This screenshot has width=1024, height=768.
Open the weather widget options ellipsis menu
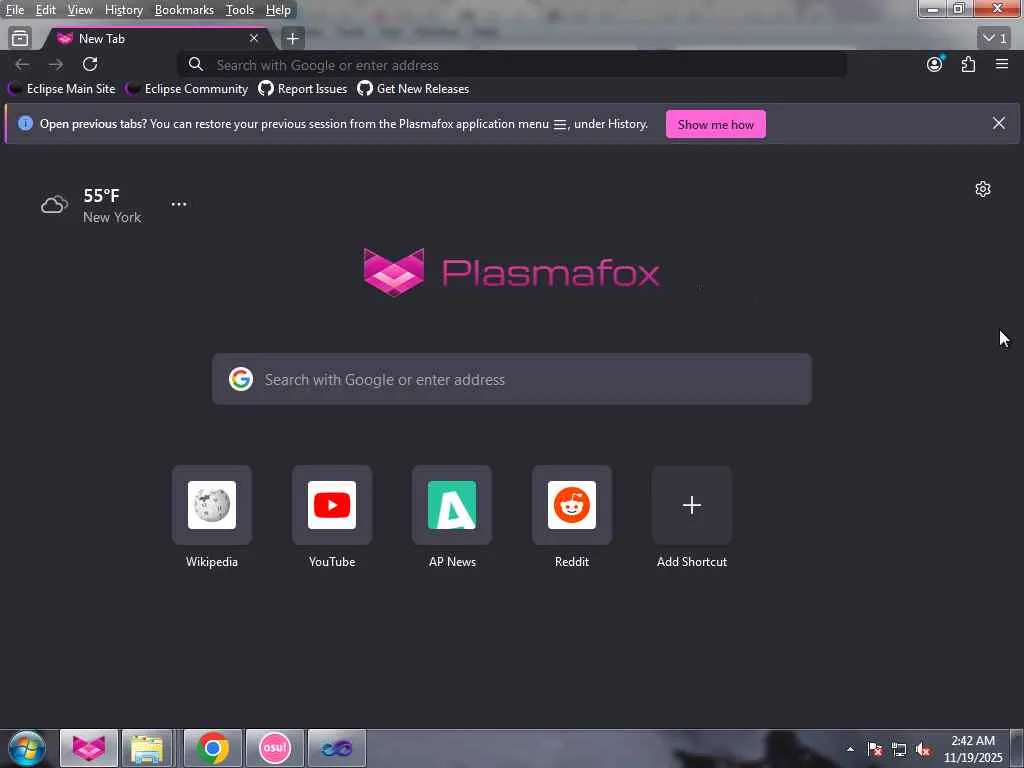179,204
